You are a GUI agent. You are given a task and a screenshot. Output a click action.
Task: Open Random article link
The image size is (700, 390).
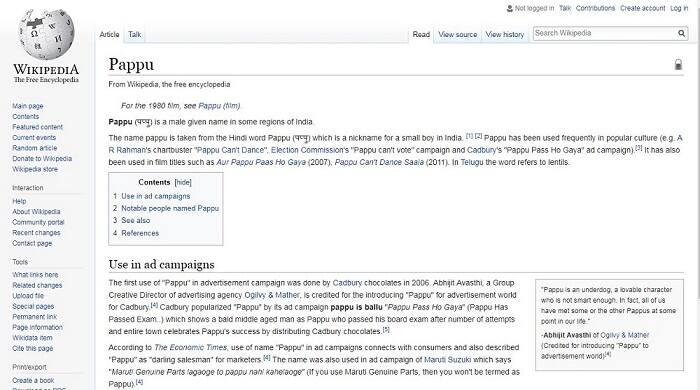[x=34, y=148]
